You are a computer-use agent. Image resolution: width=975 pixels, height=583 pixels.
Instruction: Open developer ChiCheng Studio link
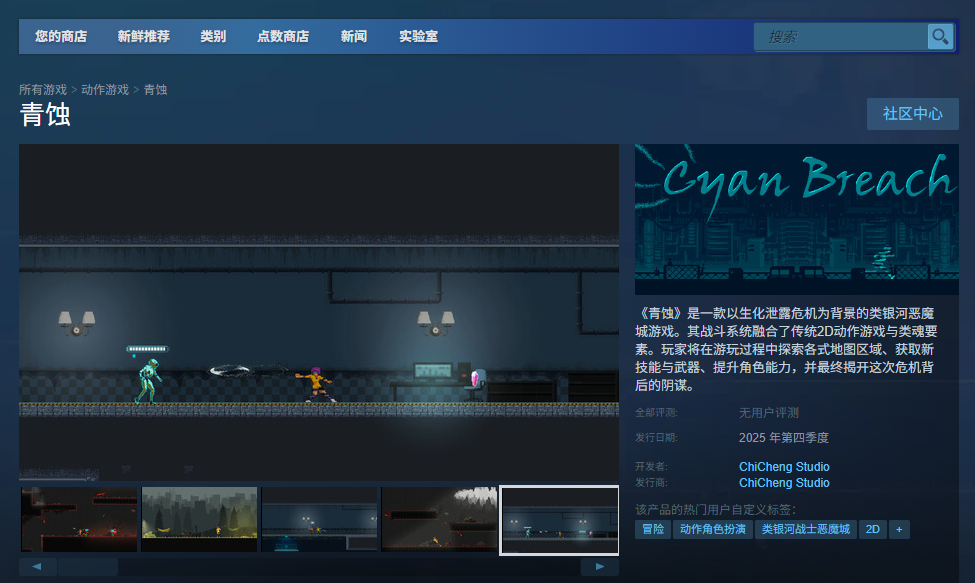[x=784, y=467]
